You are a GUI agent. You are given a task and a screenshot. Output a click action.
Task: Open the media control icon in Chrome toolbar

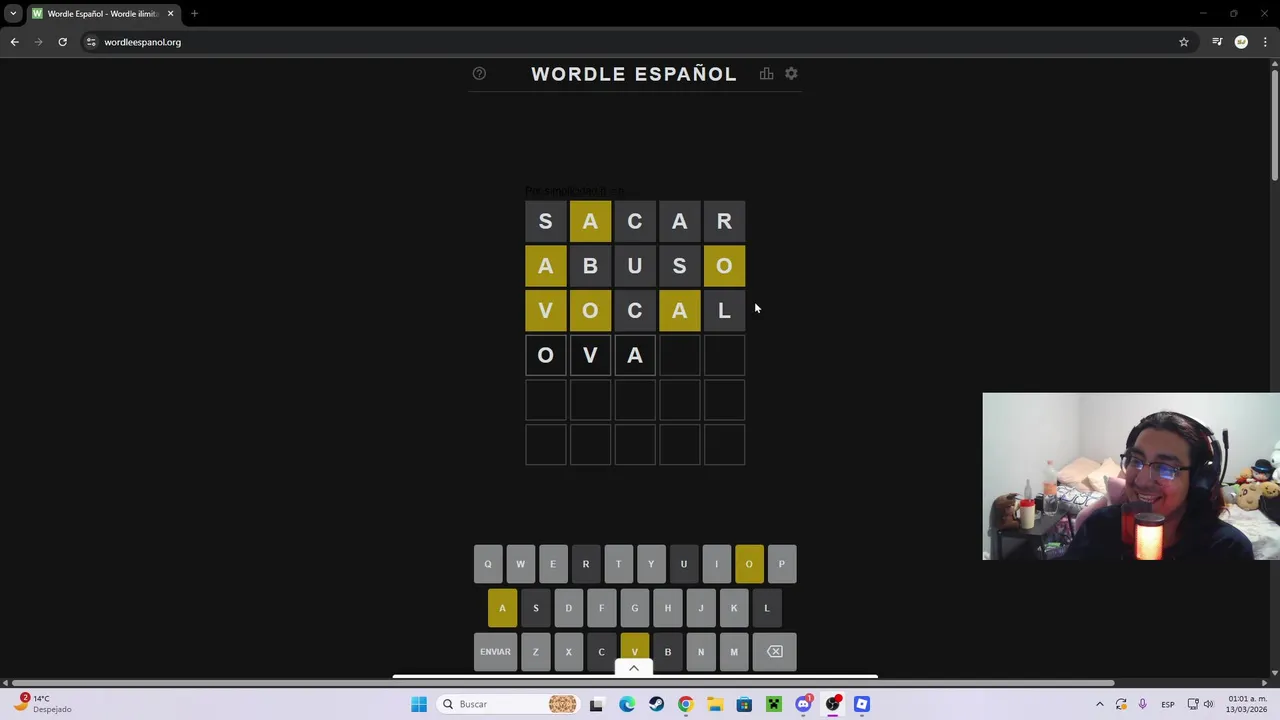pos(1217,42)
